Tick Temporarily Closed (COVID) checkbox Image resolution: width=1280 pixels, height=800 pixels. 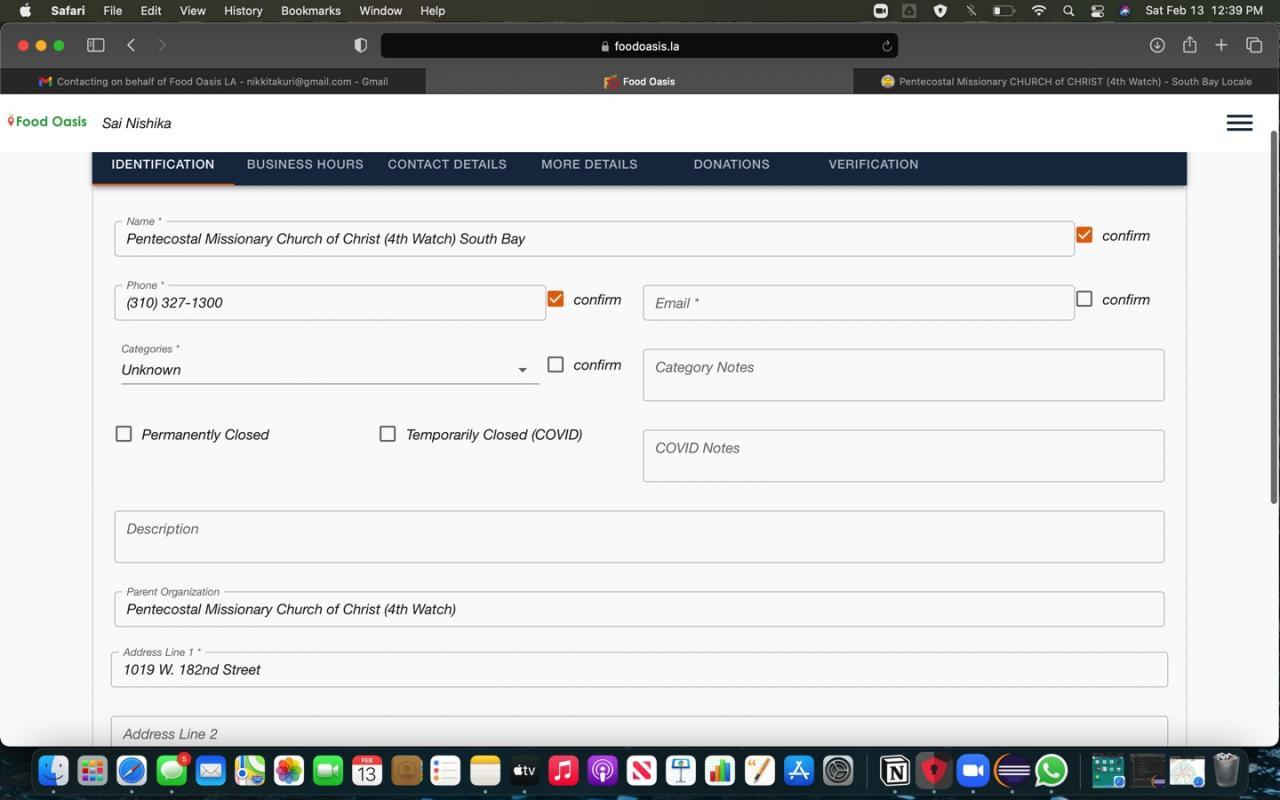click(x=388, y=434)
